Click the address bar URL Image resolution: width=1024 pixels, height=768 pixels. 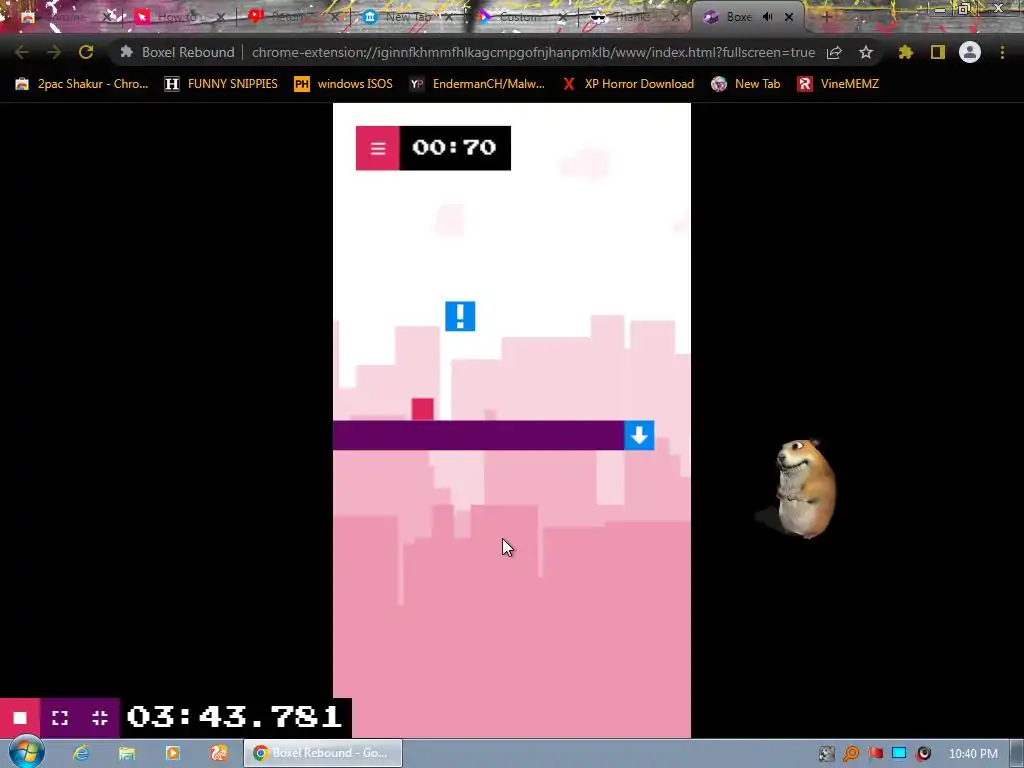pos(533,52)
